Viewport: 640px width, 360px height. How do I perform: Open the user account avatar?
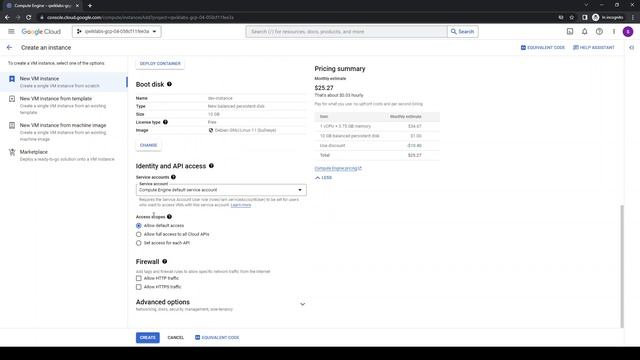(x=628, y=31)
